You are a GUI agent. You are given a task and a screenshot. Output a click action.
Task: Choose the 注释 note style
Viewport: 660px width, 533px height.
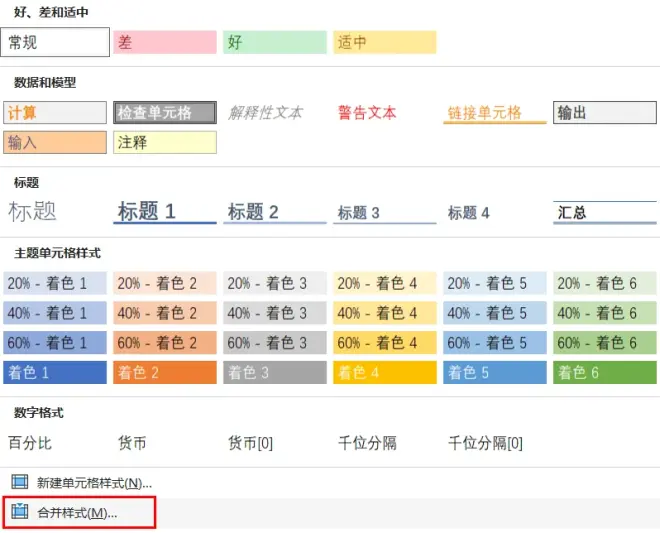coord(165,142)
